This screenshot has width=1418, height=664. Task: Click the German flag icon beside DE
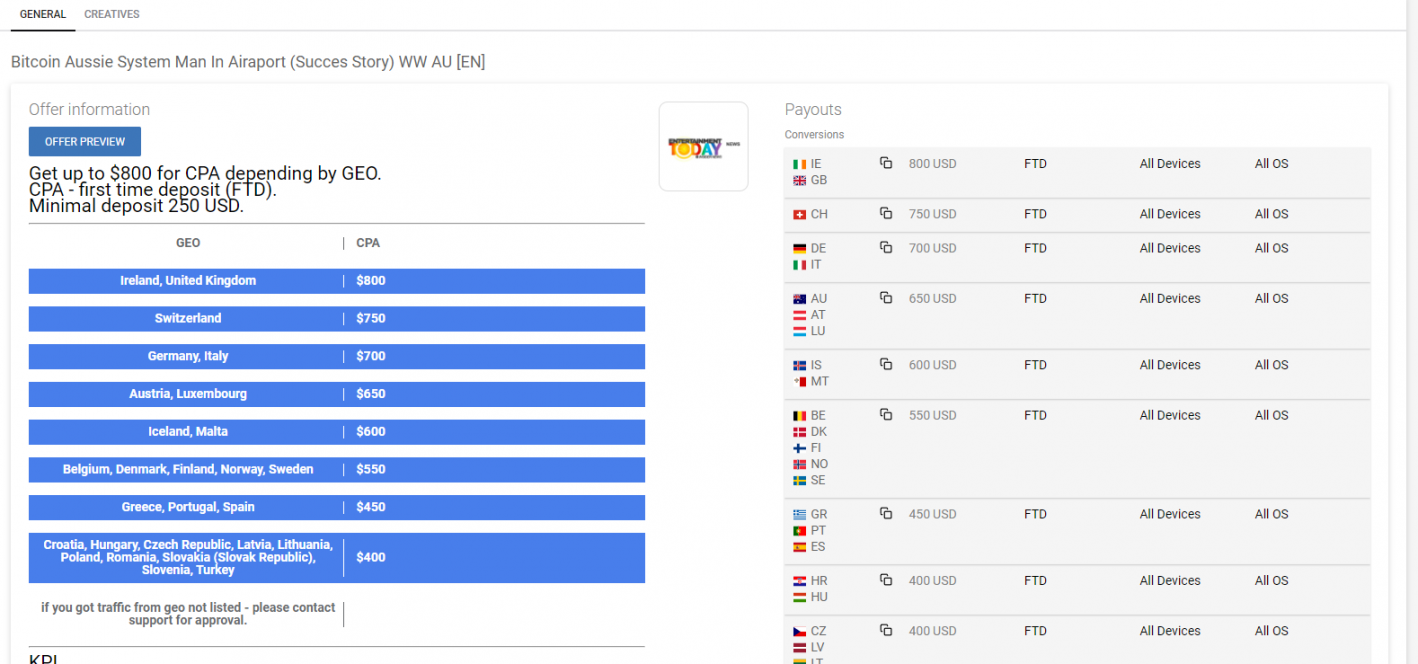(x=799, y=249)
